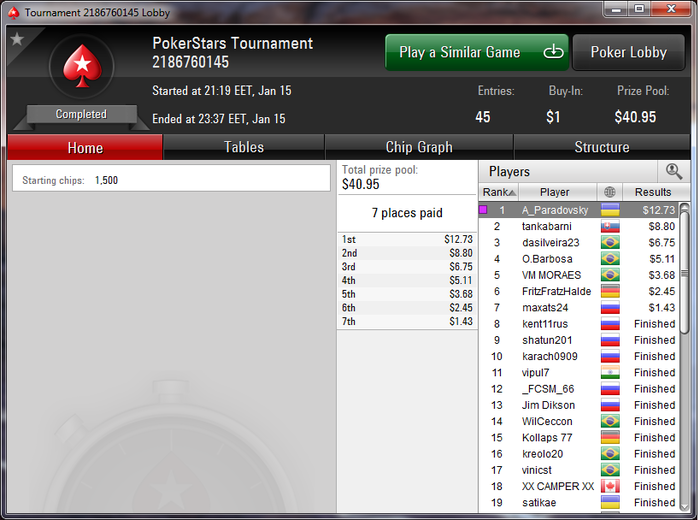Click the Slovakia flag next to tankabarni

coord(610,226)
